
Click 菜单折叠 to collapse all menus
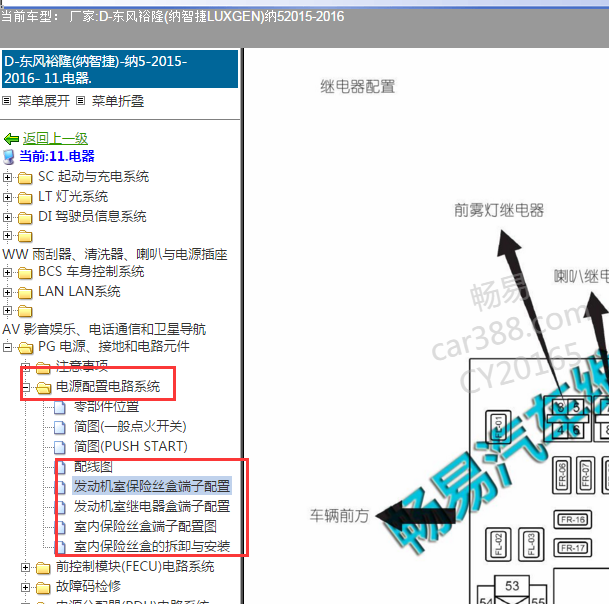[x=118, y=101]
